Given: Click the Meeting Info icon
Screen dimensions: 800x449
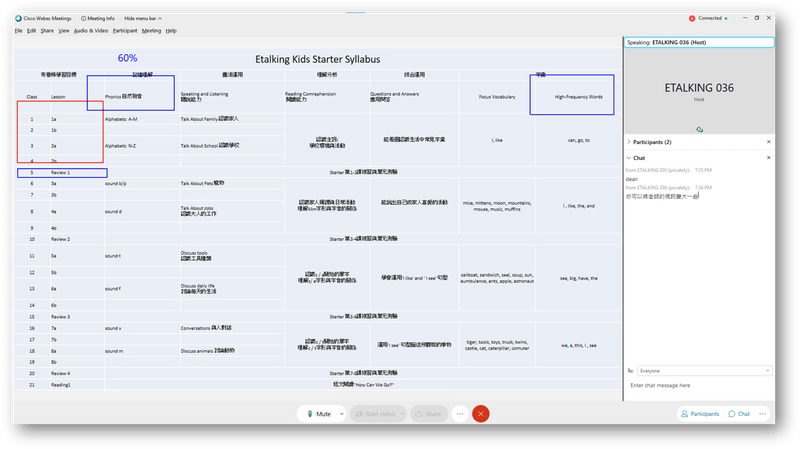Looking at the screenshot, I should [x=83, y=18].
